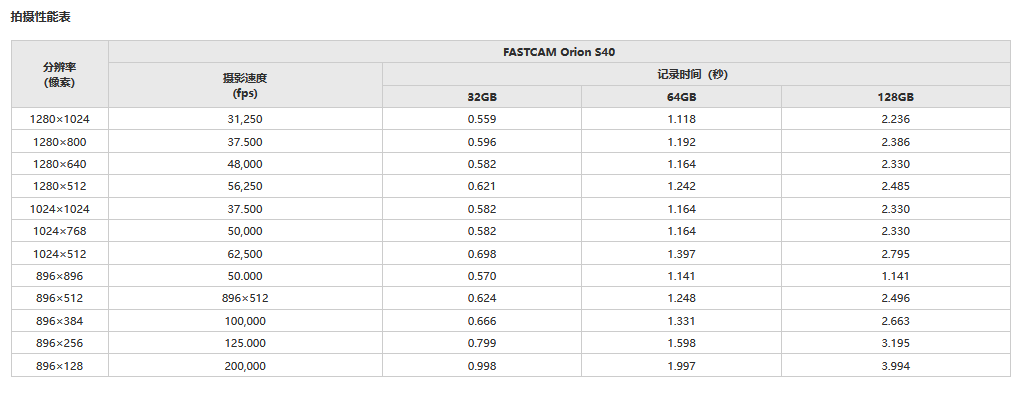Viewport: 1024px width, 412px height.
Task: Click 896×512 in the 摄影速度 column
Action: pos(245,298)
